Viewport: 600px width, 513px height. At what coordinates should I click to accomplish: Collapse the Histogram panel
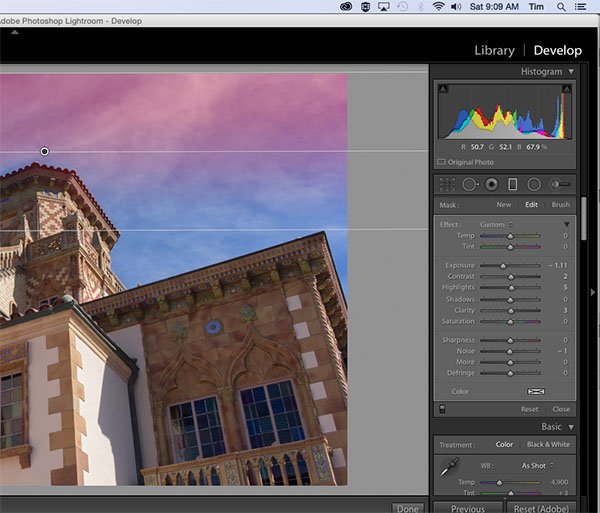(571, 72)
